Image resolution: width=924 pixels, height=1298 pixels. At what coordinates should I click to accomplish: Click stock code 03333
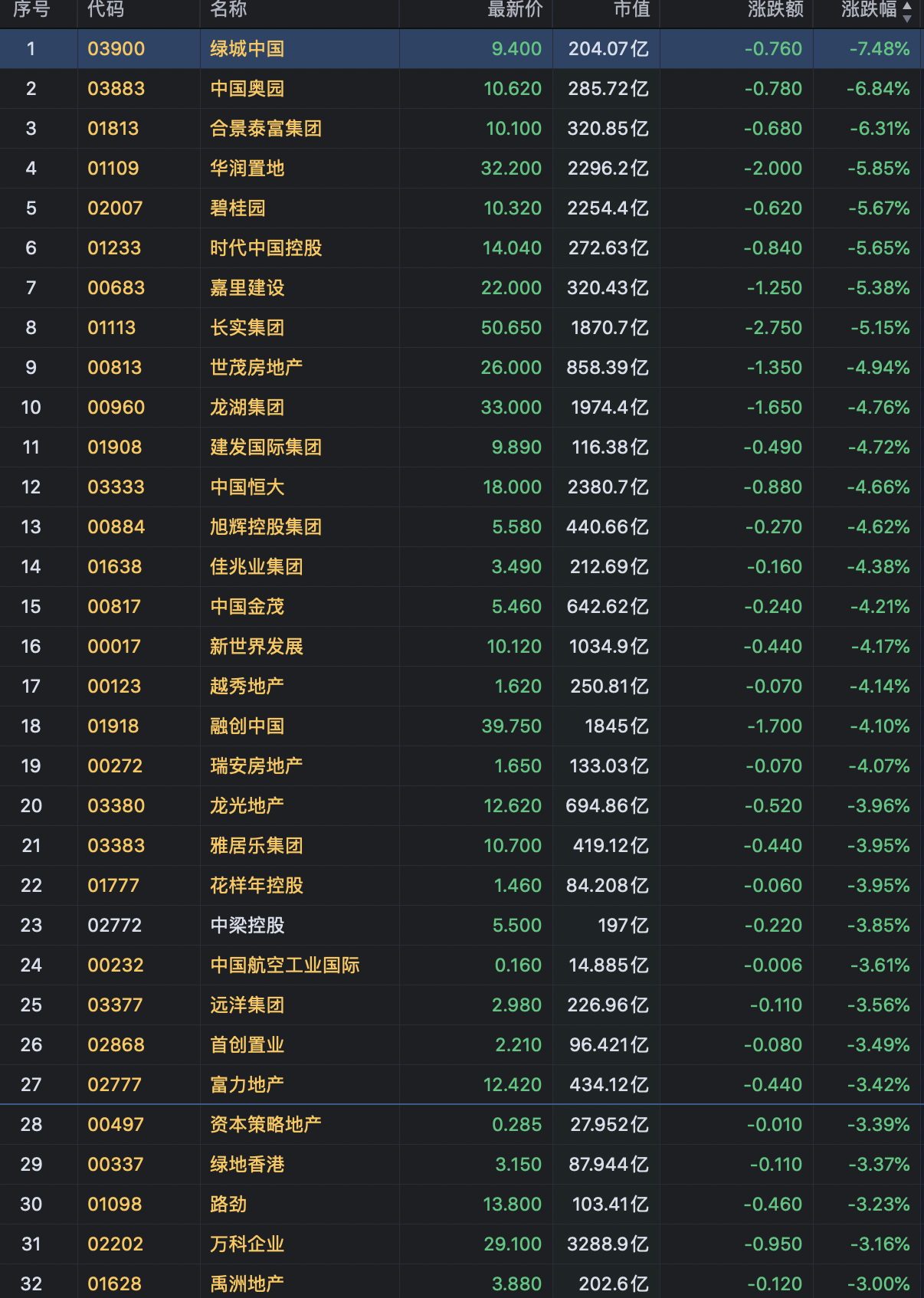pyautogui.click(x=116, y=487)
